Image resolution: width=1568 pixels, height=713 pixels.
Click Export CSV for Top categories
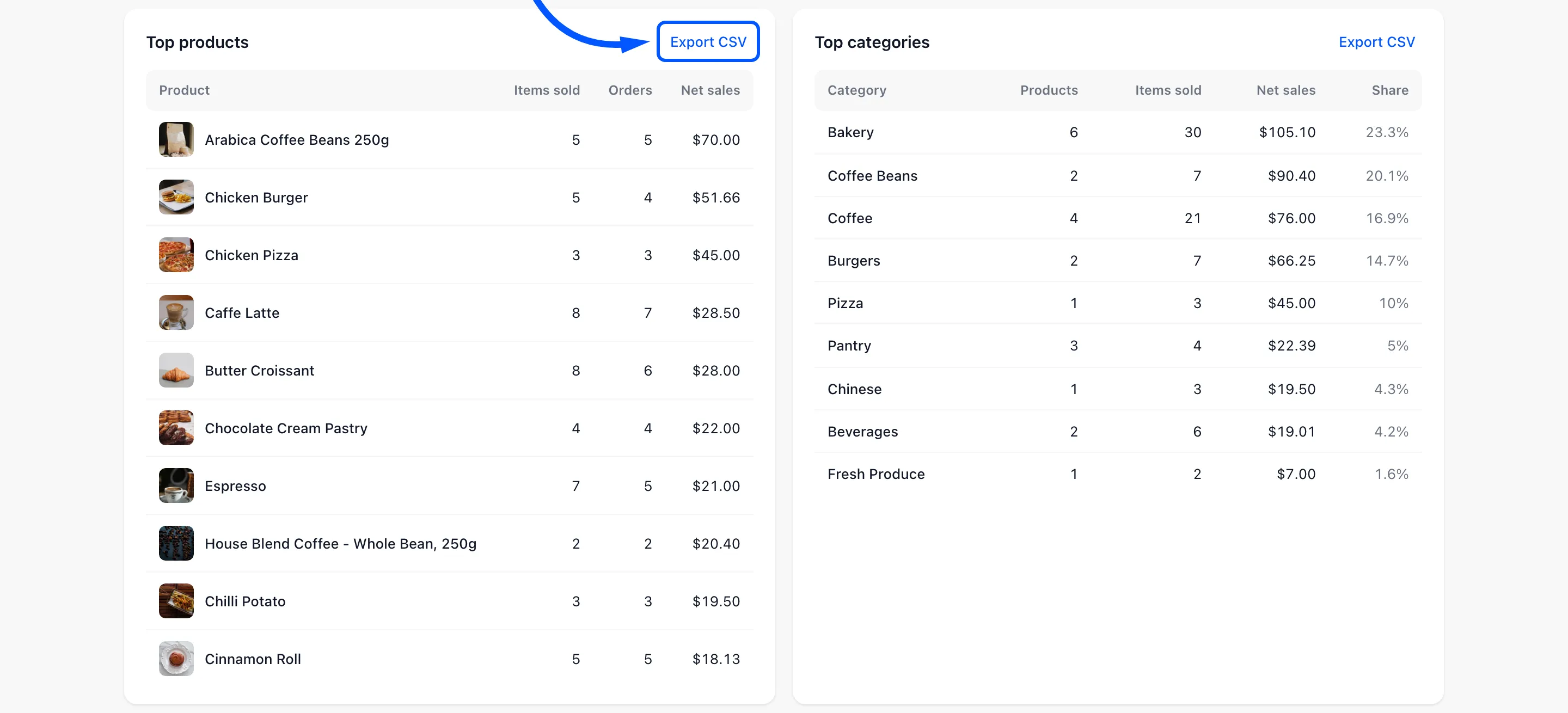(x=1376, y=42)
